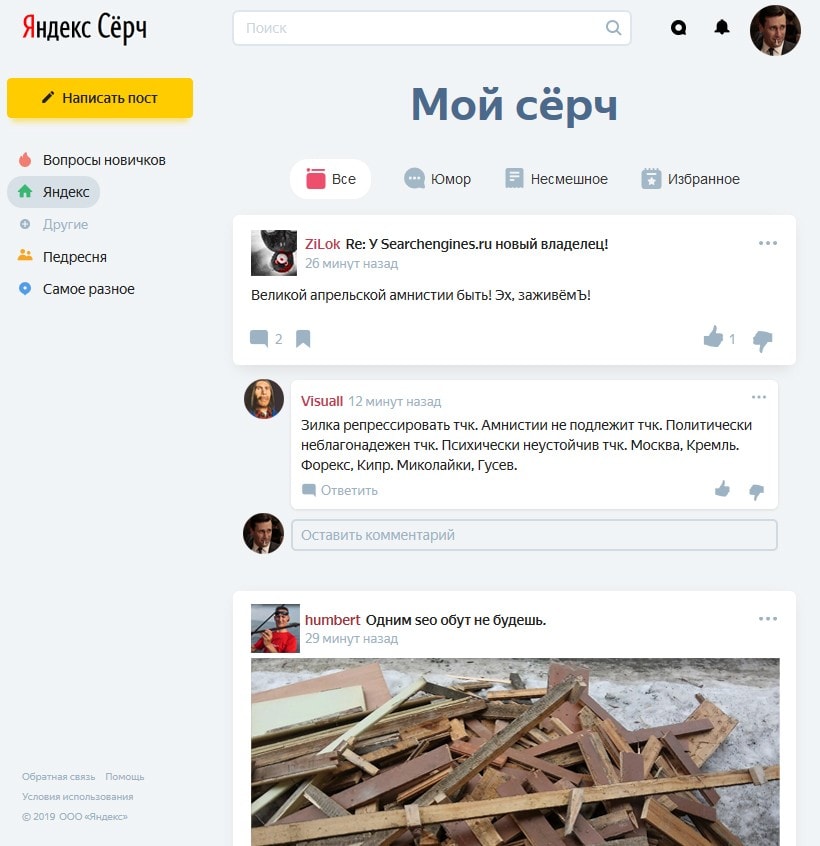This screenshot has width=820, height=846.
Task: Click the Оставить комментарий input field
Action: pyautogui.click(x=533, y=535)
